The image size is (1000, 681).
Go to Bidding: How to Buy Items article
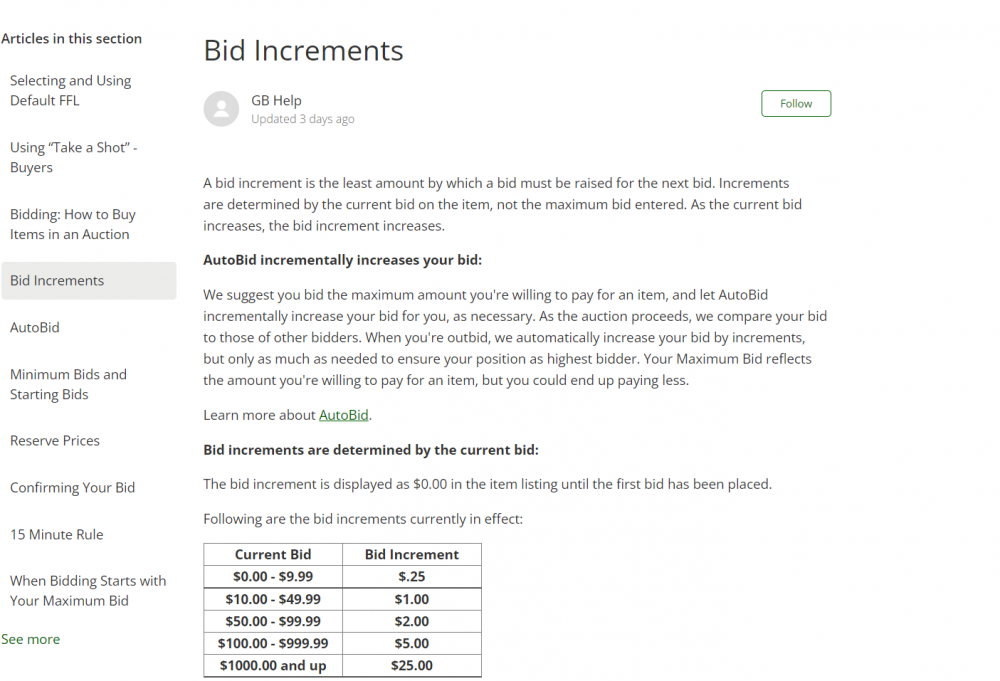(73, 224)
